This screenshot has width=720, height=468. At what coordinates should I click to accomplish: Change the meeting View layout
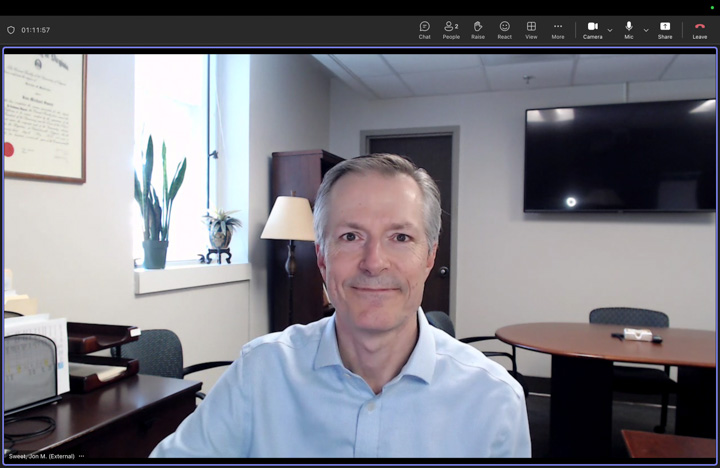coord(531,30)
